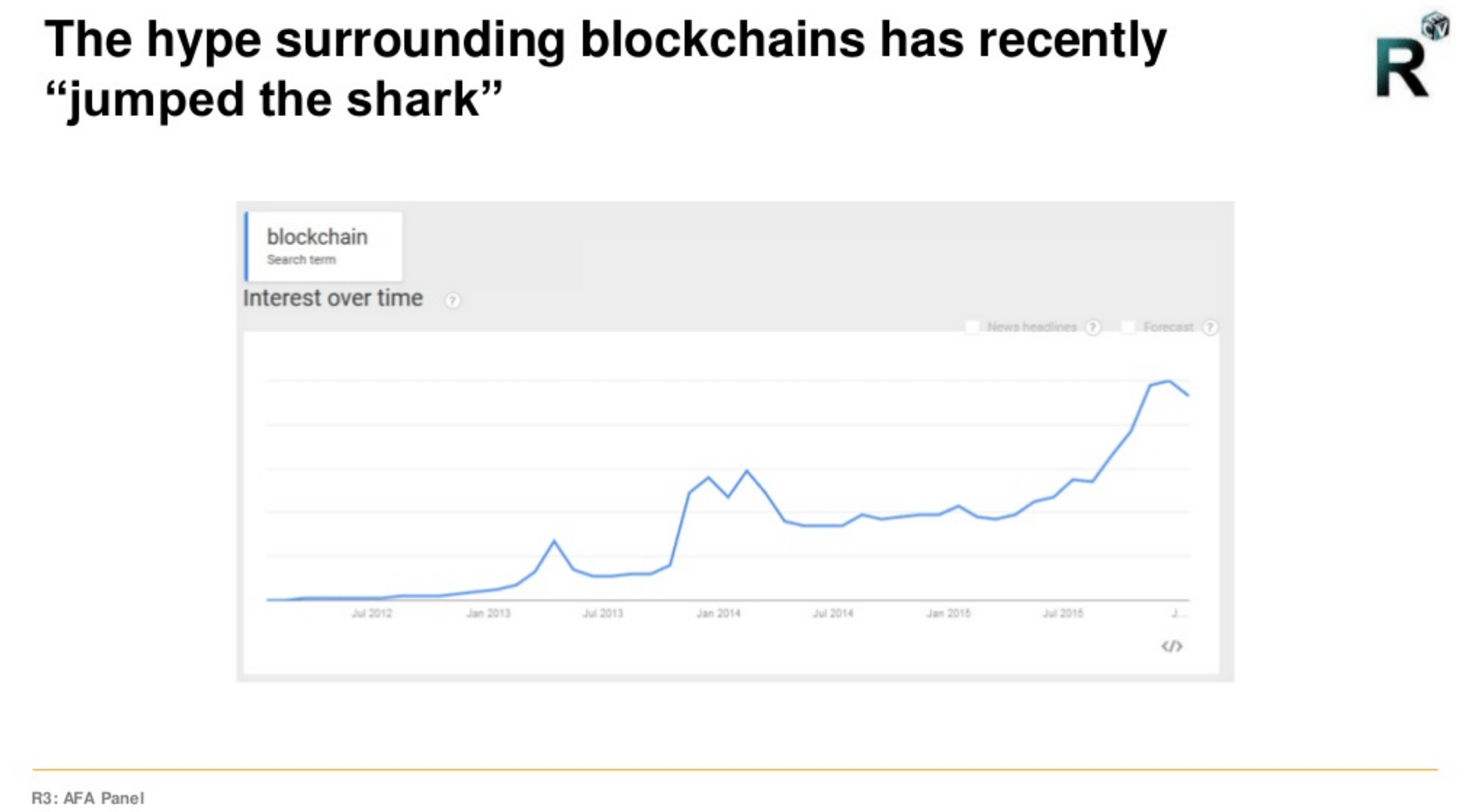Image resolution: width=1472 pixels, height=812 pixels.
Task: Enable the News headlines checkbox
Action: click(x=972, y=327)
